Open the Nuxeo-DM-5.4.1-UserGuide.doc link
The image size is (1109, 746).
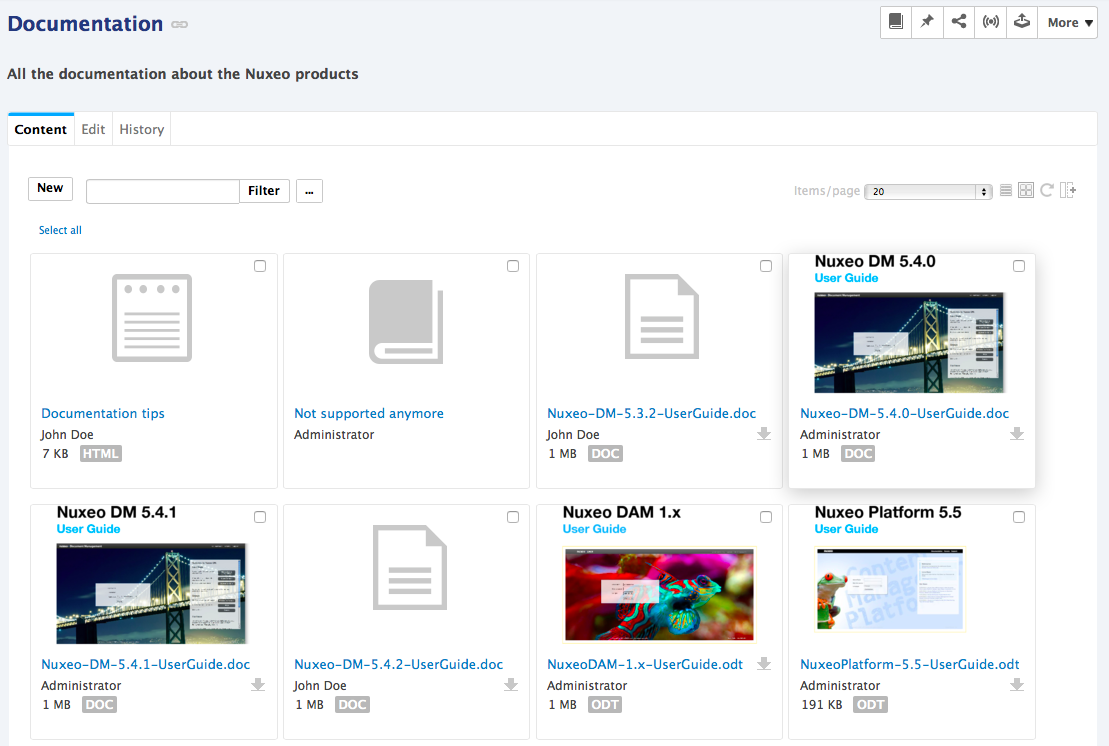[146, 664]
